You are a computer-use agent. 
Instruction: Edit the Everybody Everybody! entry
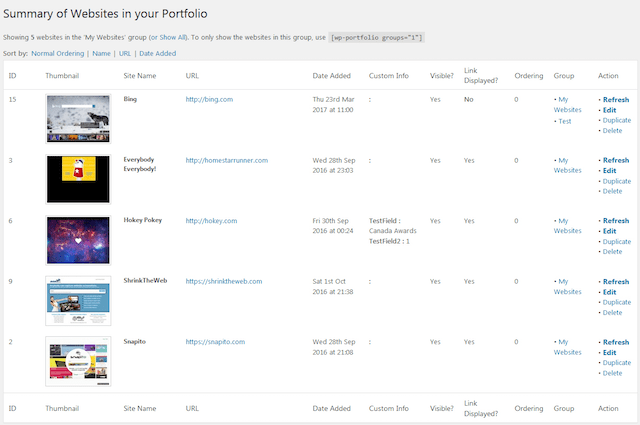tap(609, 171)
